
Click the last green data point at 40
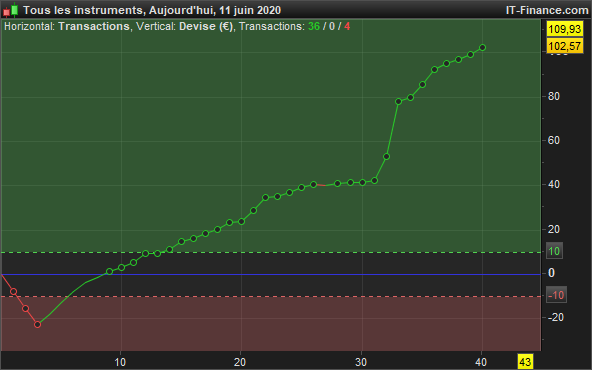(x=482, y=48)
